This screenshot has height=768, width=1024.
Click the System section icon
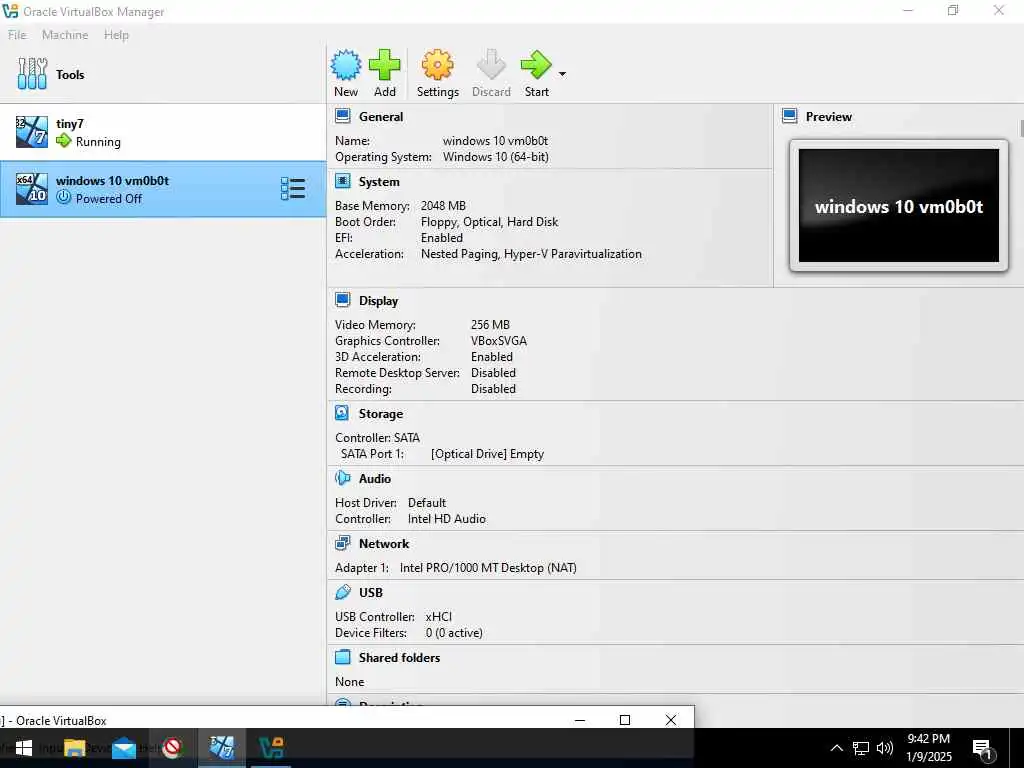(x=342, y=181)
